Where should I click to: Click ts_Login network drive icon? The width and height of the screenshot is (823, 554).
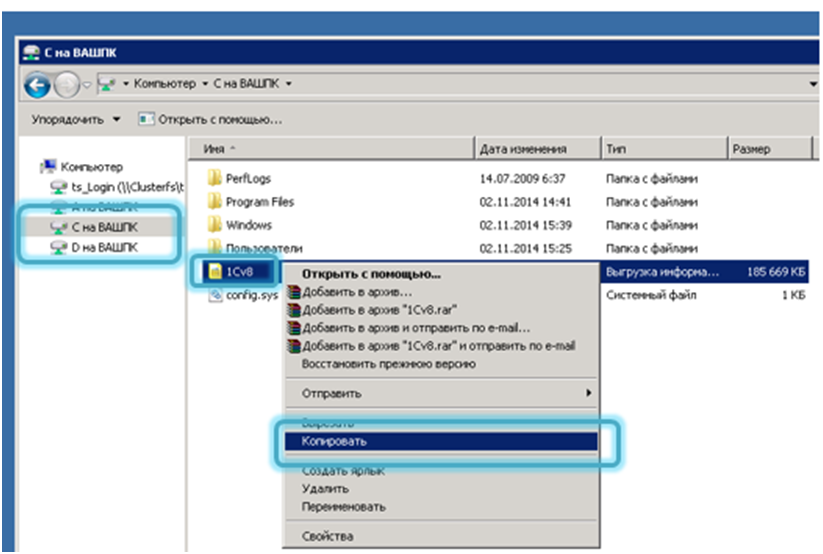pyautogui.click(x=58, y=187)
